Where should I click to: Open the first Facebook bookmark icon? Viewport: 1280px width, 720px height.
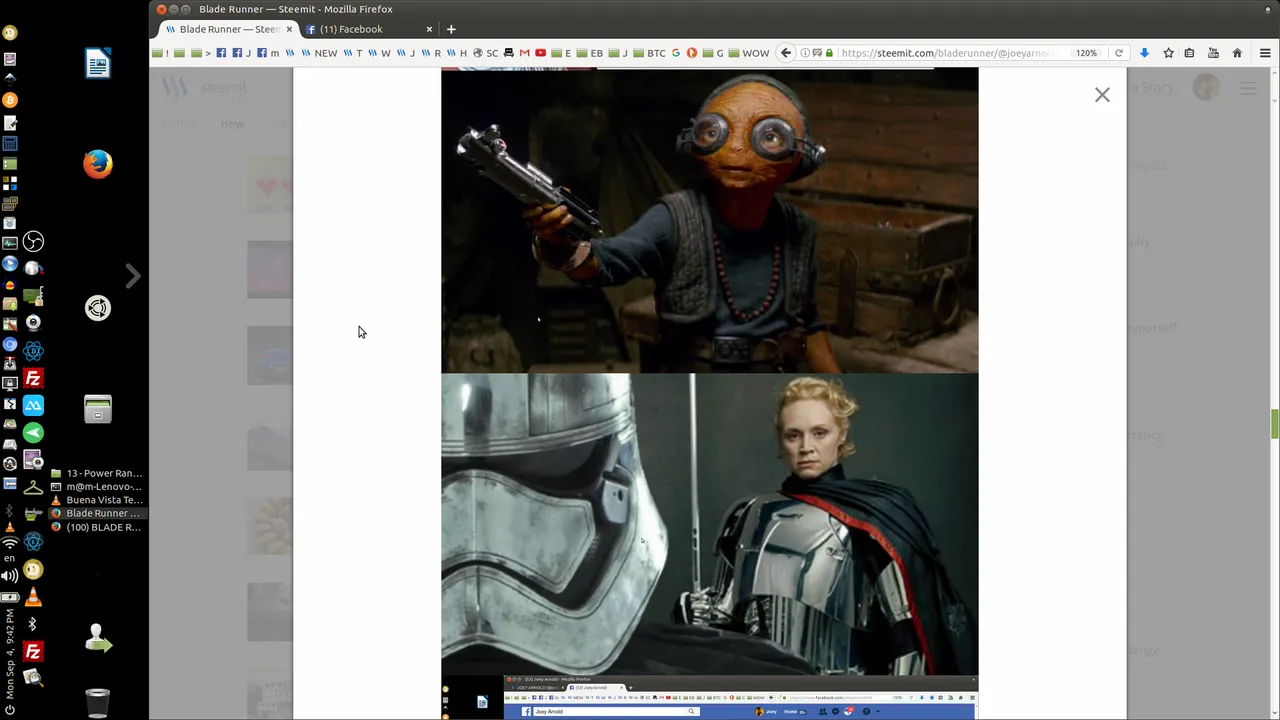pyautogui.click(x=221, y=53)
